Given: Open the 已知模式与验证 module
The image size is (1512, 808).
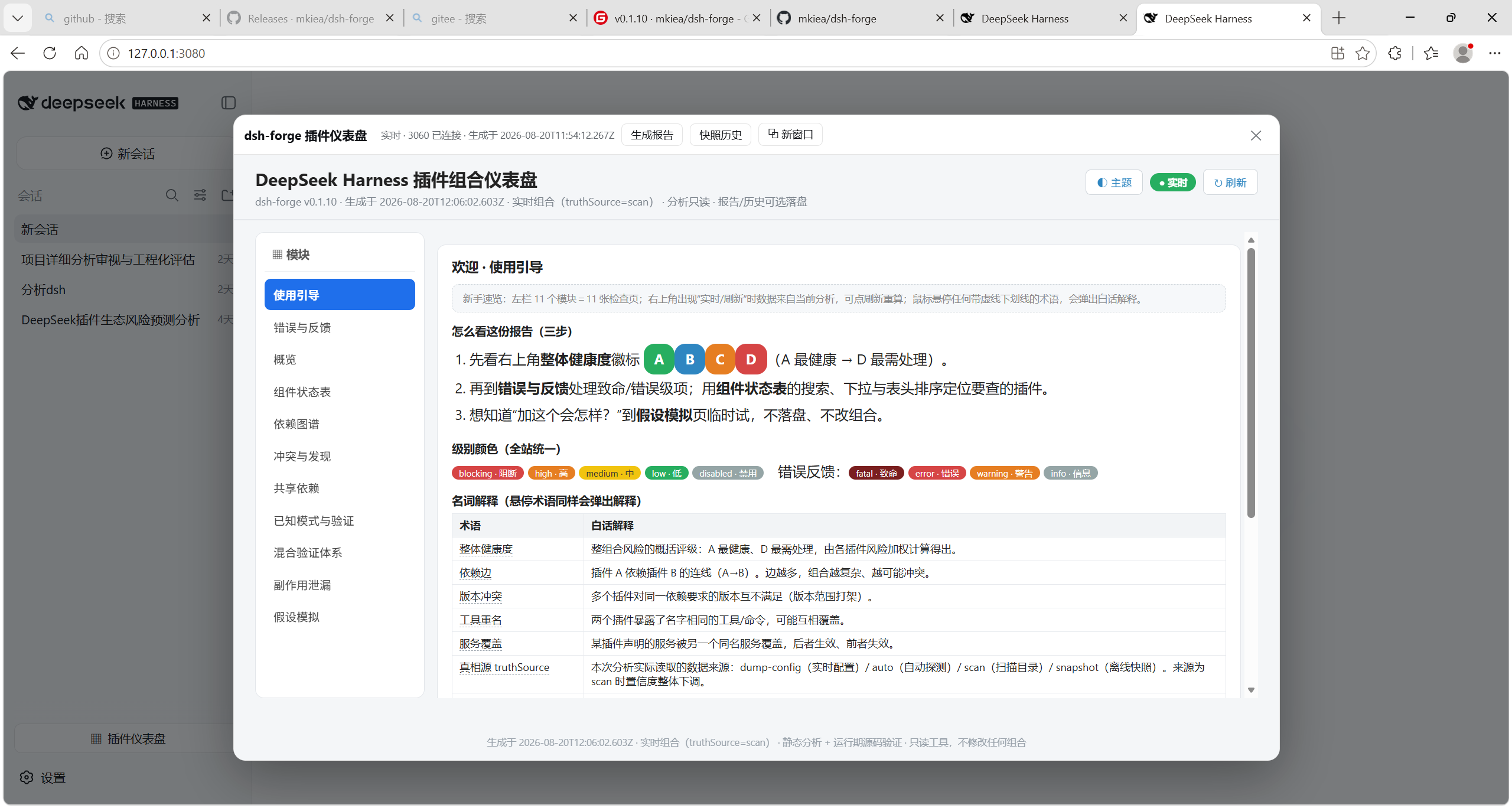Looking at the screenshot, I should tap(340, 520).
